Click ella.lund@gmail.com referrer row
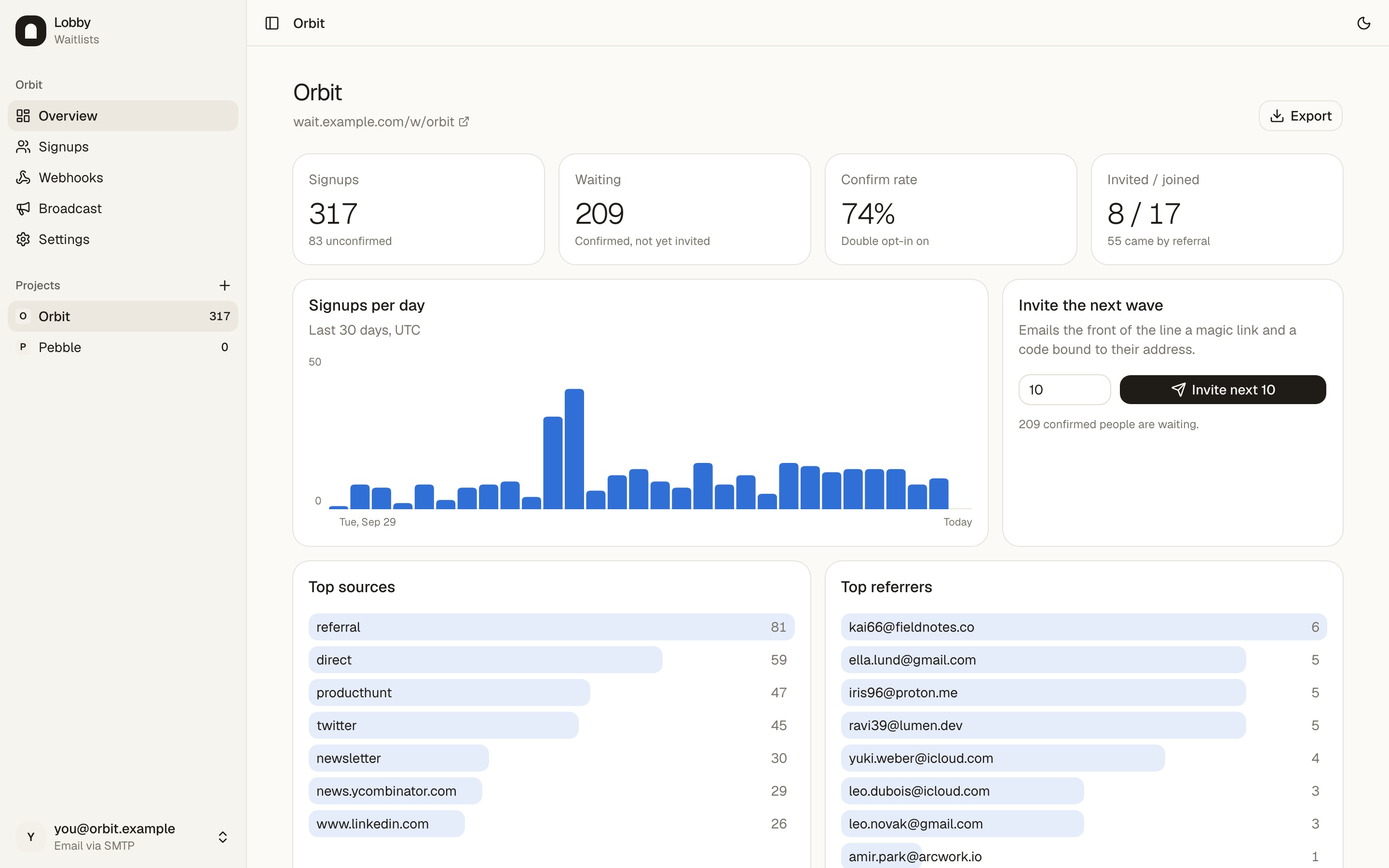 pos(1084,660)
